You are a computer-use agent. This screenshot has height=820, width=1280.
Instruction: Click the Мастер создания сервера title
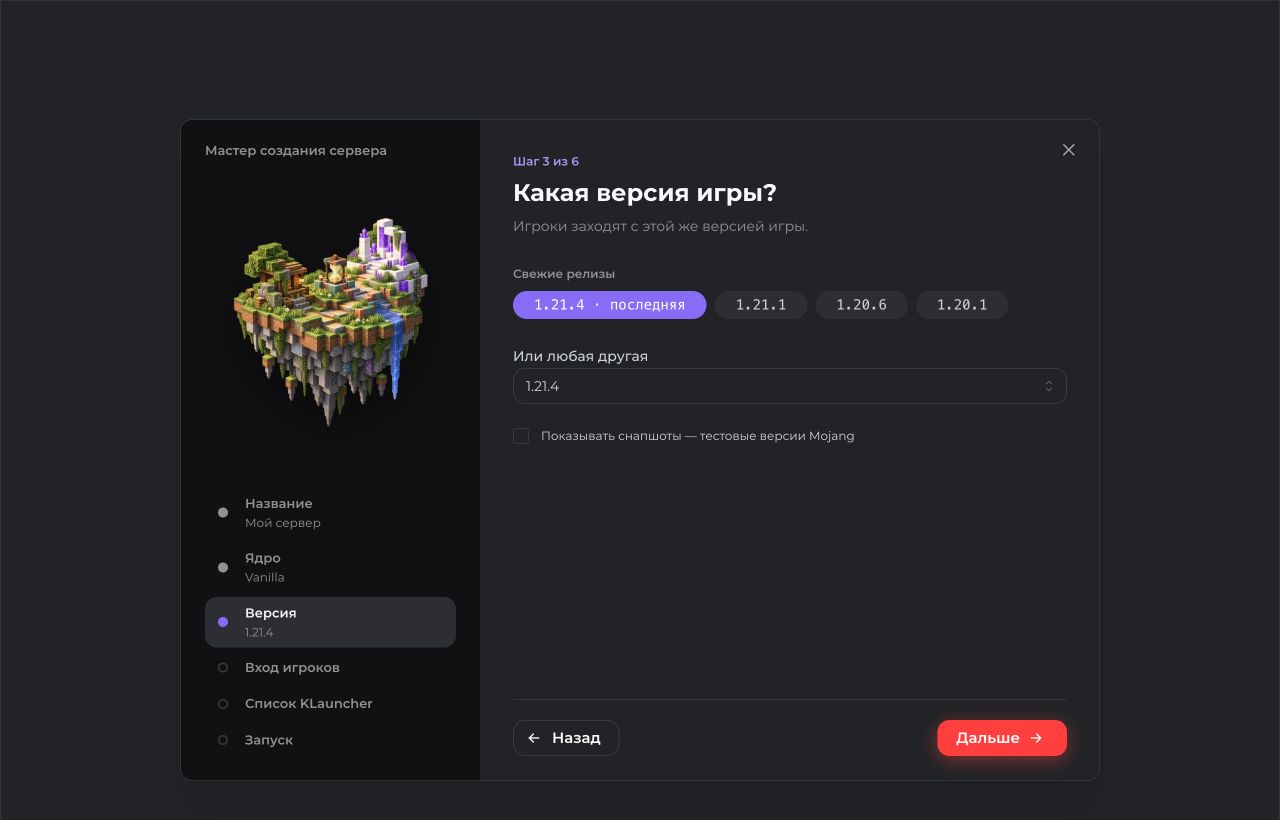click(296, 151)
